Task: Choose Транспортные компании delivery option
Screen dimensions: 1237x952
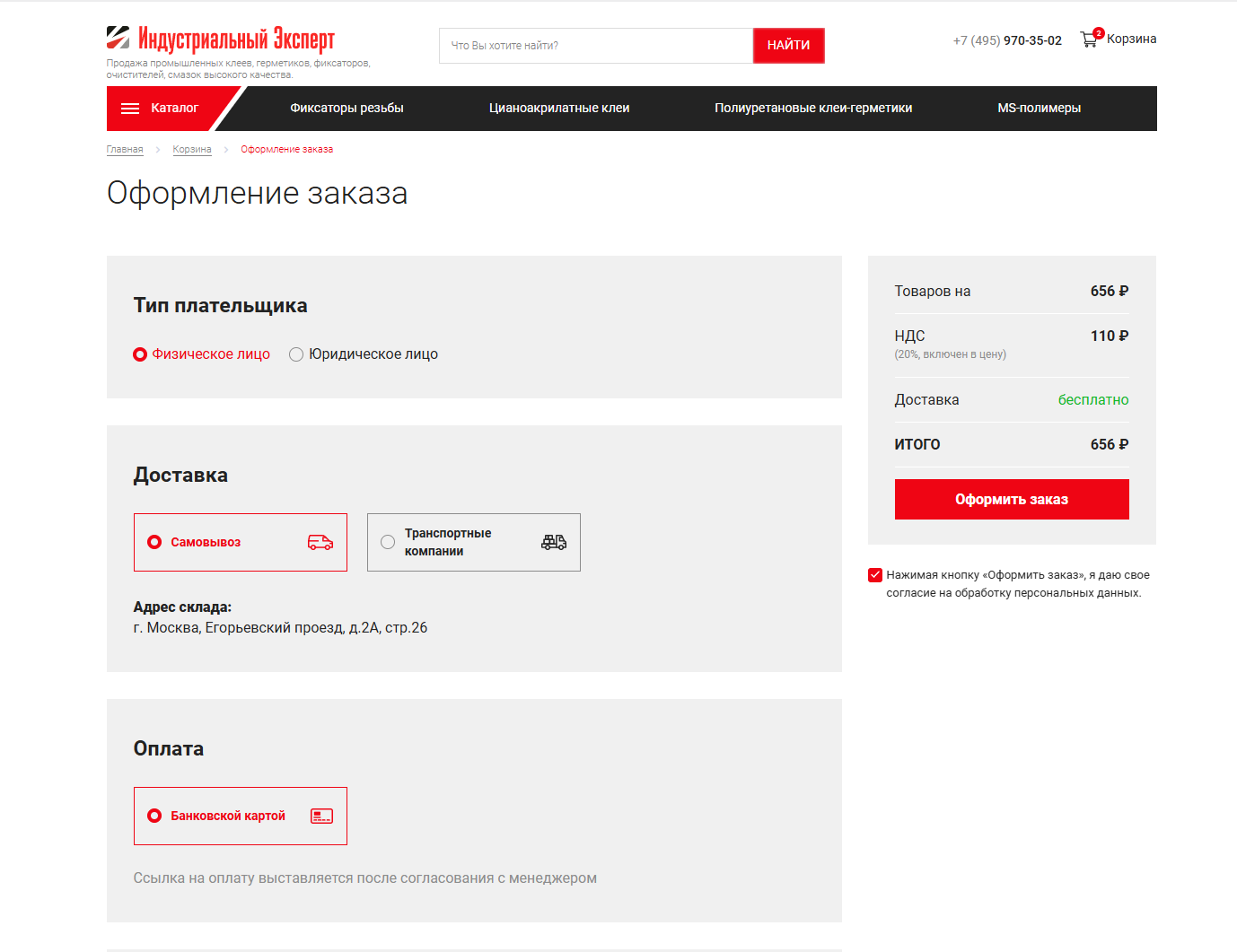Action: [x=388, y=542]
